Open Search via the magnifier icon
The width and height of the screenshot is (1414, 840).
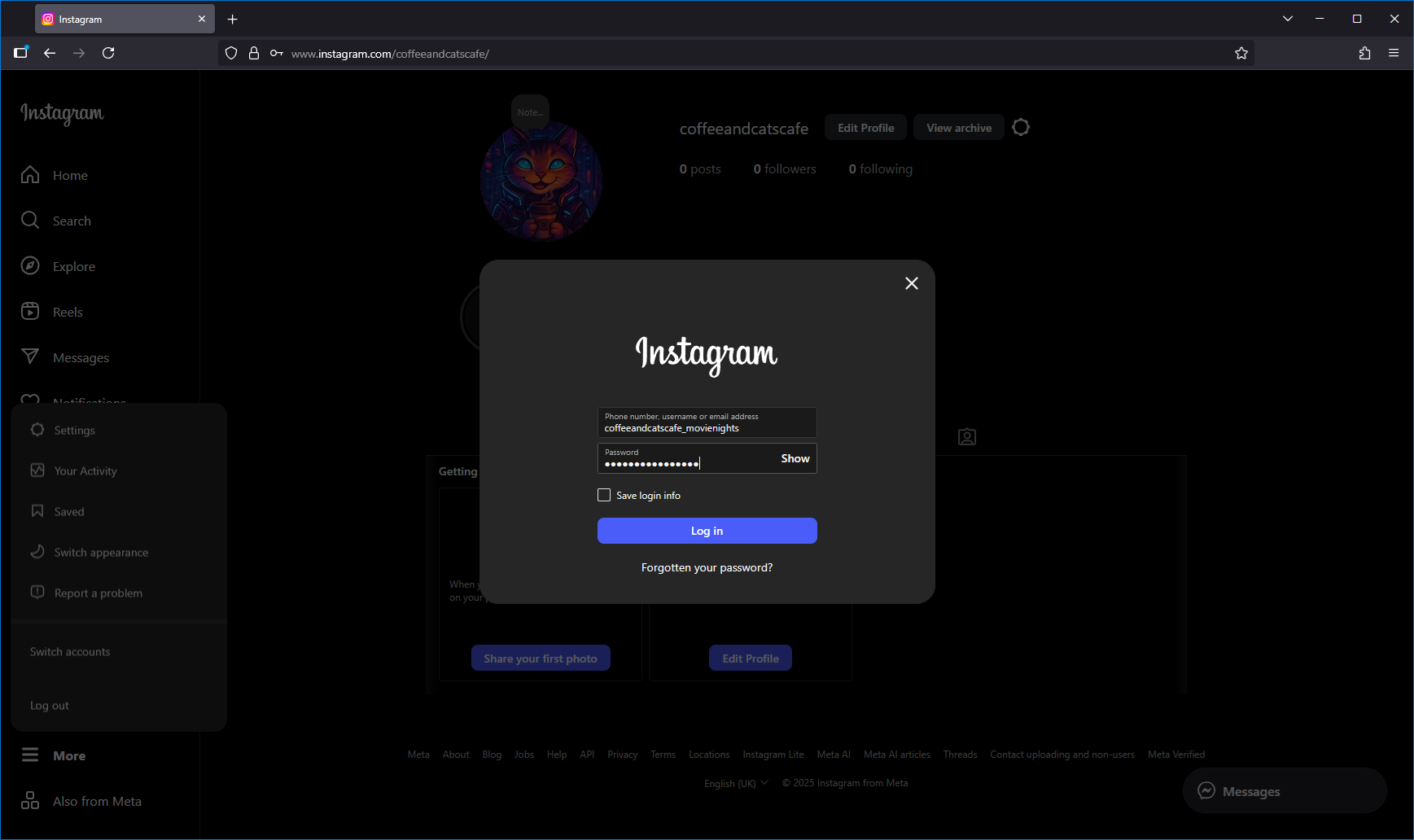(30, 221)
